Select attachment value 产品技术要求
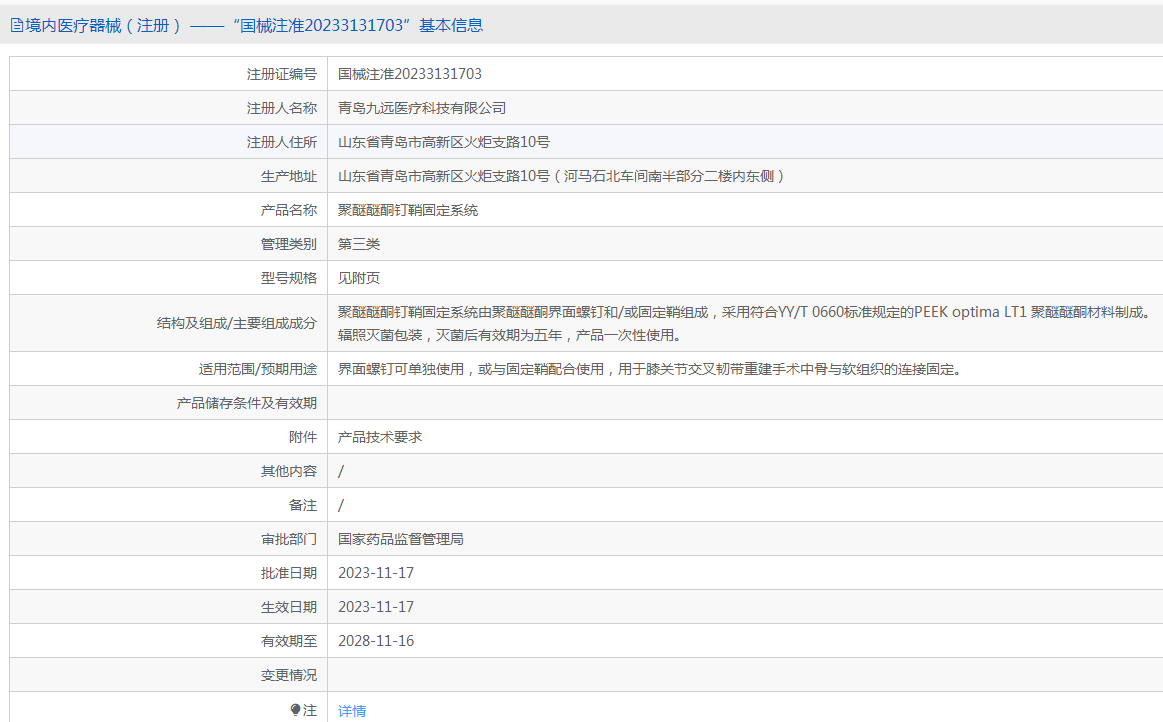Image resolution: width=1163 pixels, height=722 pixels. click(x=380, y=438)
